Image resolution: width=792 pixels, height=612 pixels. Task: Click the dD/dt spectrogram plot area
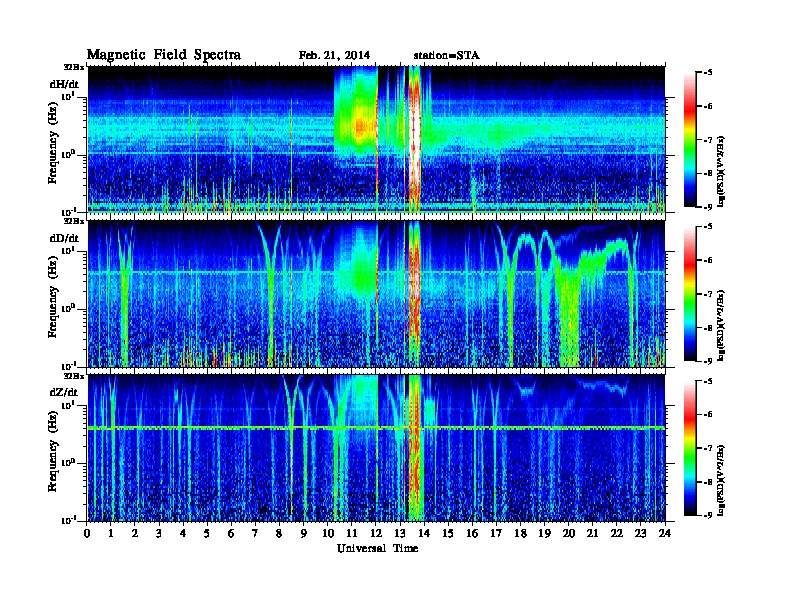click(x=376, y=294)
